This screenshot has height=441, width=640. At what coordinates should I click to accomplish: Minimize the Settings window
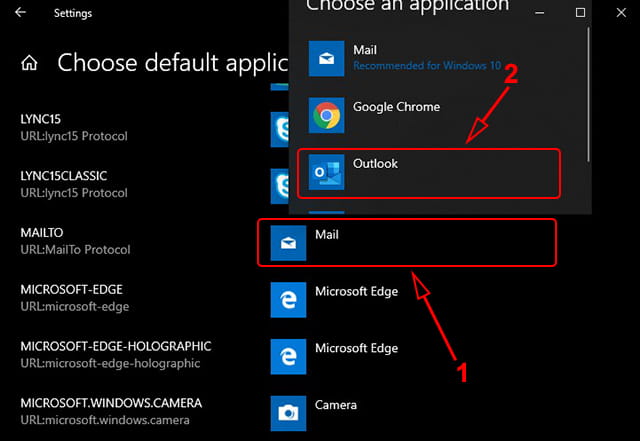pyautogui.click(x=540, y=13)
